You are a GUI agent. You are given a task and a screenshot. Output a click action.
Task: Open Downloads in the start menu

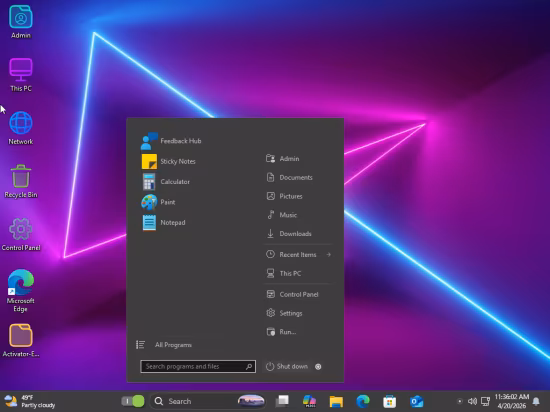coord(289,234)
